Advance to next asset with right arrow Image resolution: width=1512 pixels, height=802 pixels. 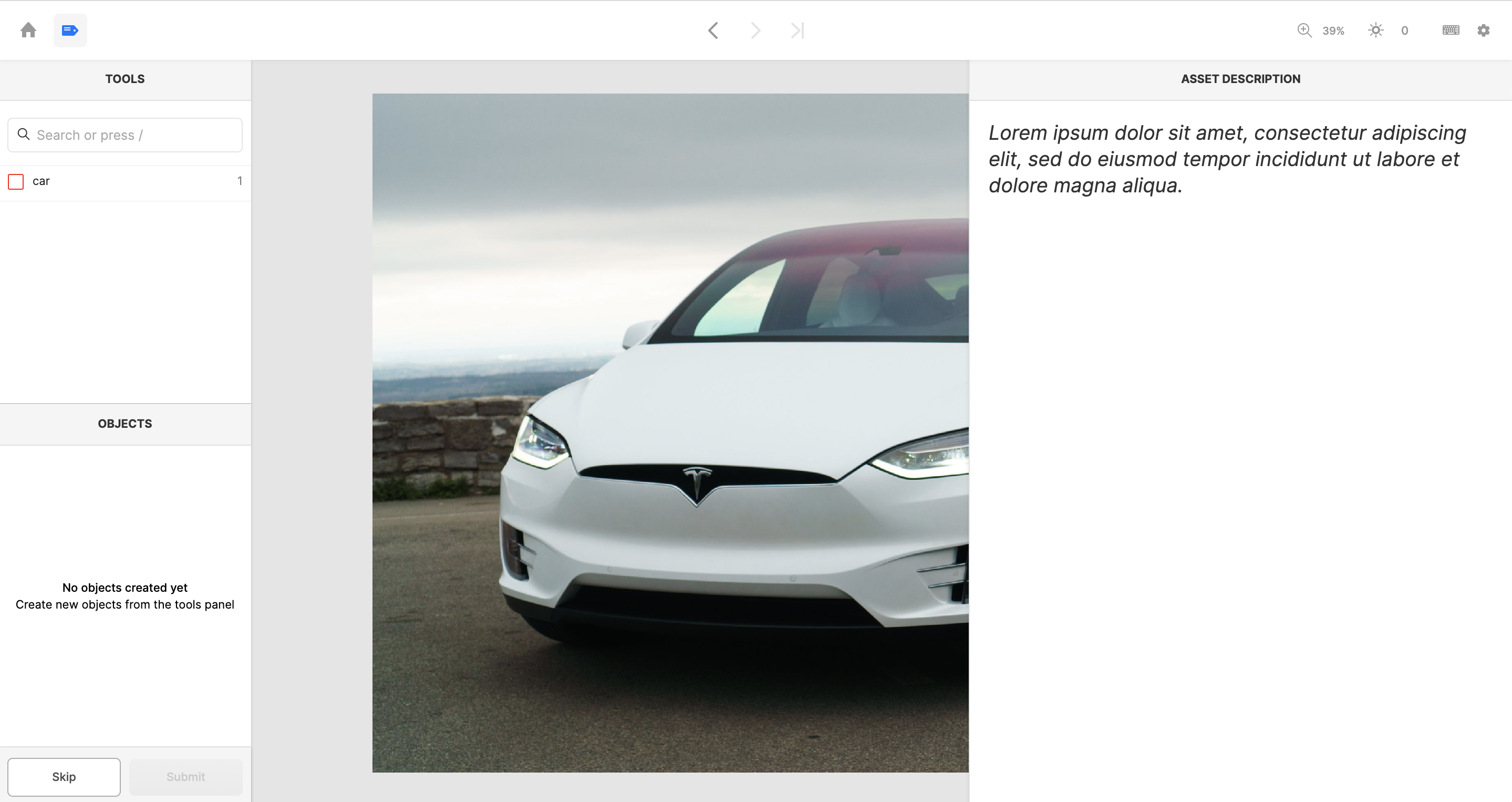coord(755,30)
